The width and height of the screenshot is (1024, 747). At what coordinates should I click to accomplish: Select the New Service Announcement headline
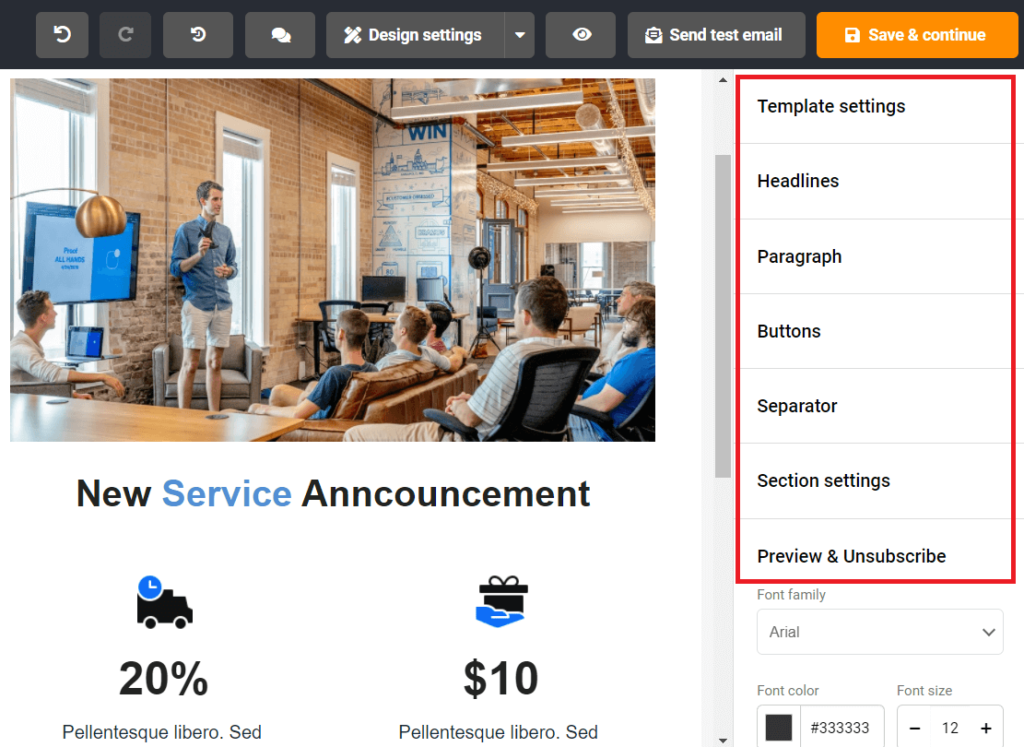[333, 493]
